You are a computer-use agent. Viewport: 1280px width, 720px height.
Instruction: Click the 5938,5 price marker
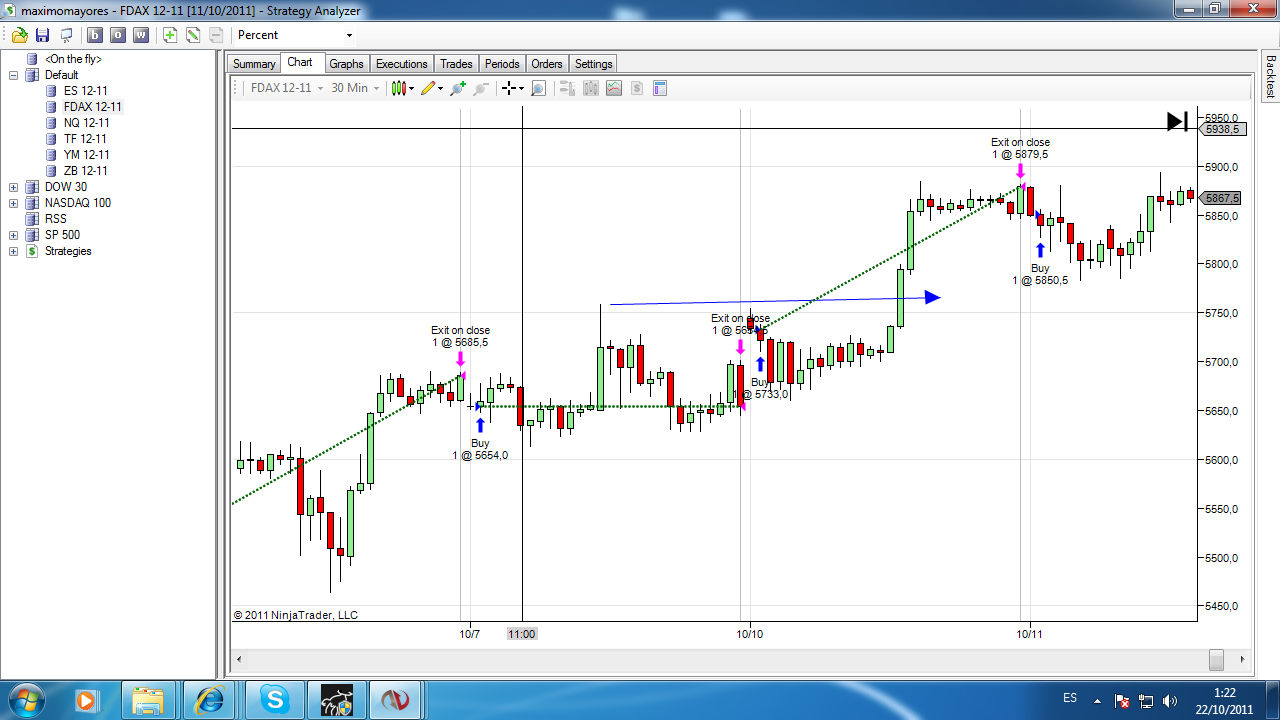click(x=1222, y=129)
